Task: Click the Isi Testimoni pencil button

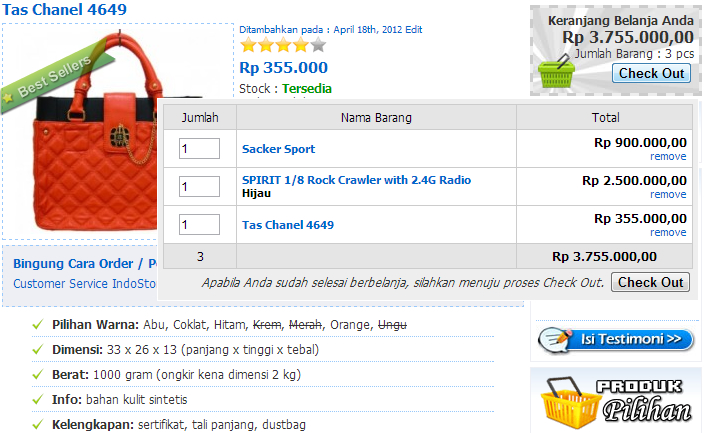Action: (x=616, y=339)
